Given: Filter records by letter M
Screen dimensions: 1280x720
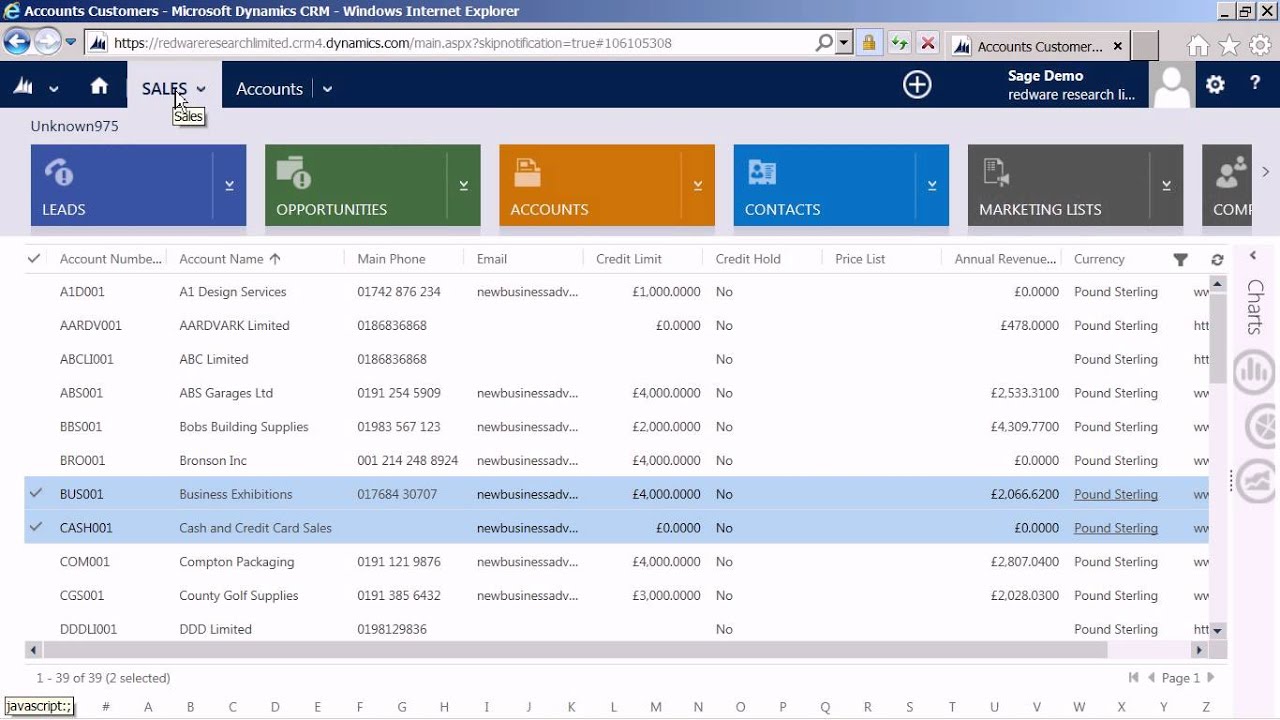Looking at the screenshot, I should 656,706.
